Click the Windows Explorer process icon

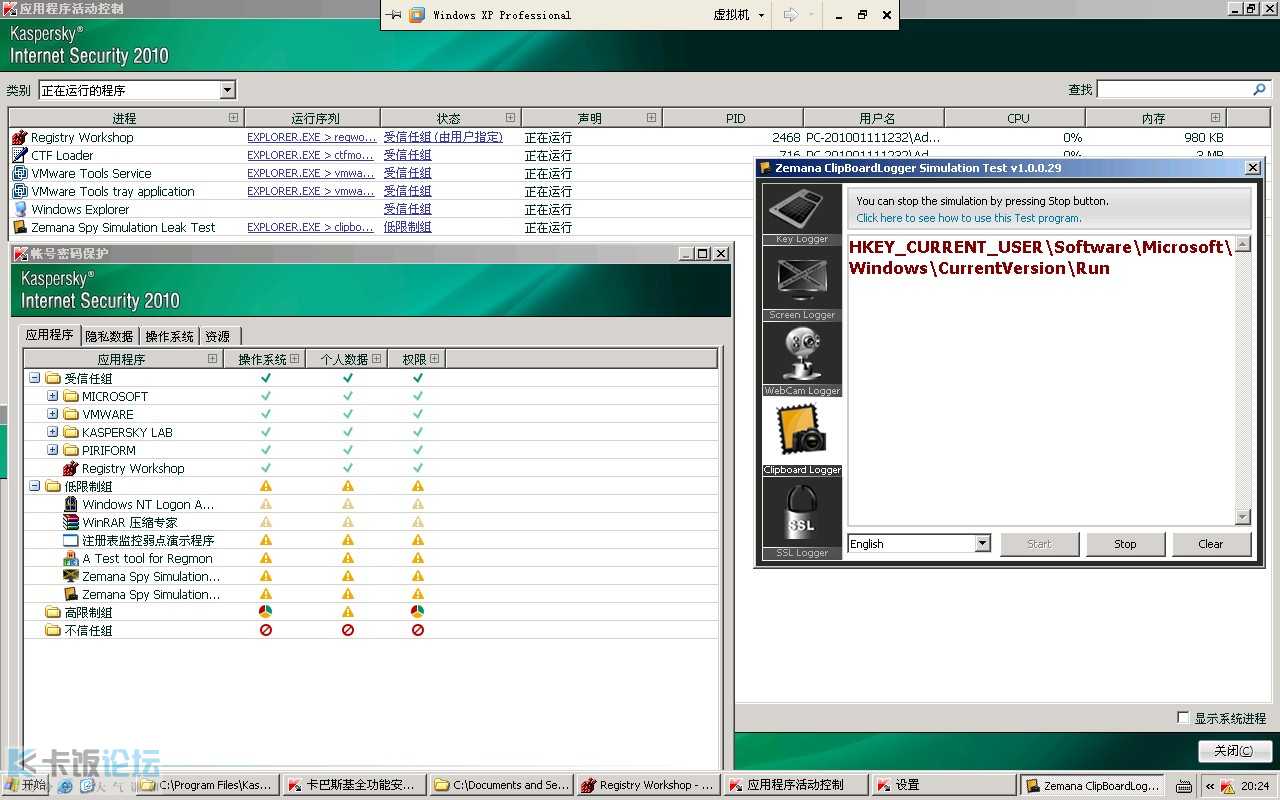pyautogui.click(x=19, y=209)
